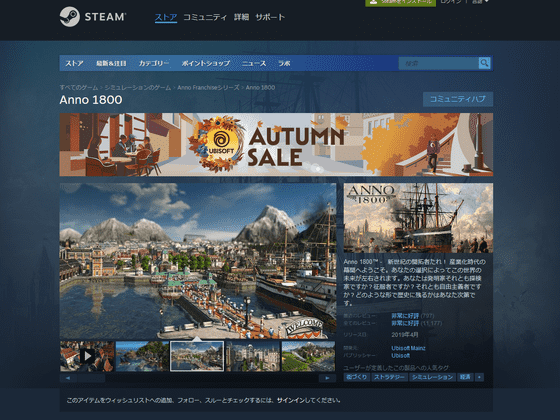The image size is (560, 420).
Task: Open the ストア menu in the blue store bar
Action: point(74,63)
